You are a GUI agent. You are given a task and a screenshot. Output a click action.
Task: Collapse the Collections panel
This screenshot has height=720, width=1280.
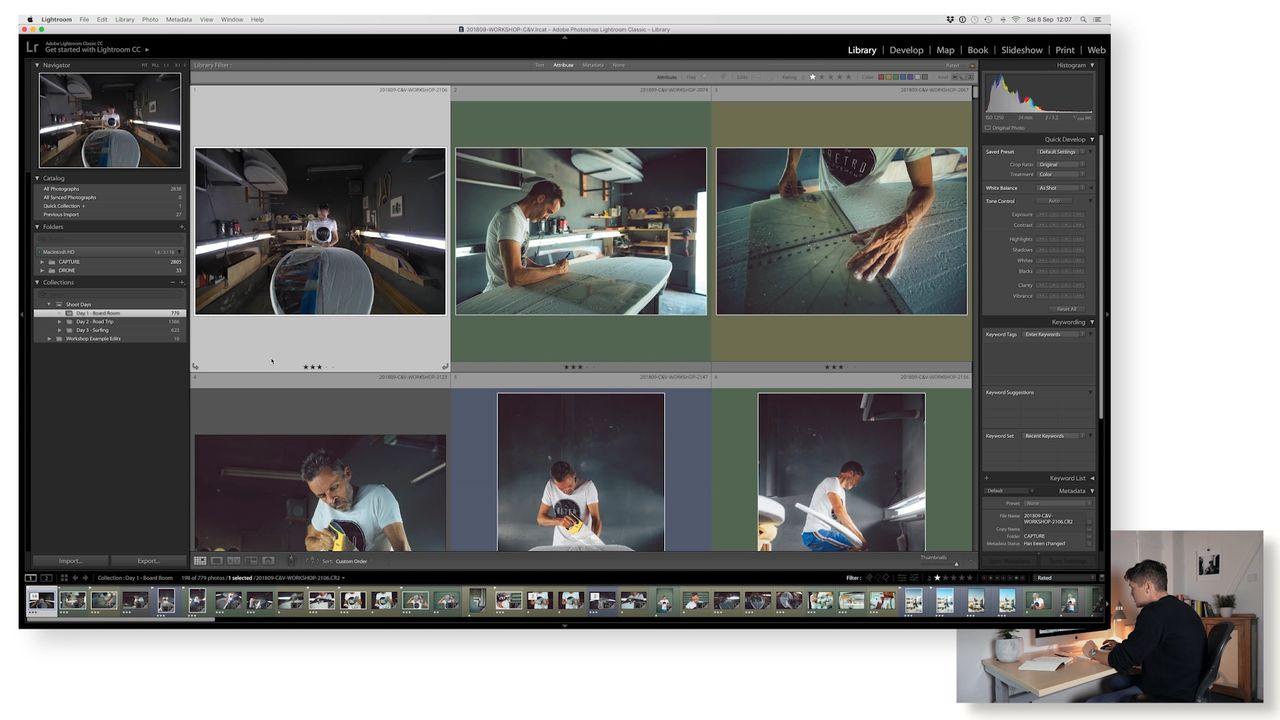[37, 283]
